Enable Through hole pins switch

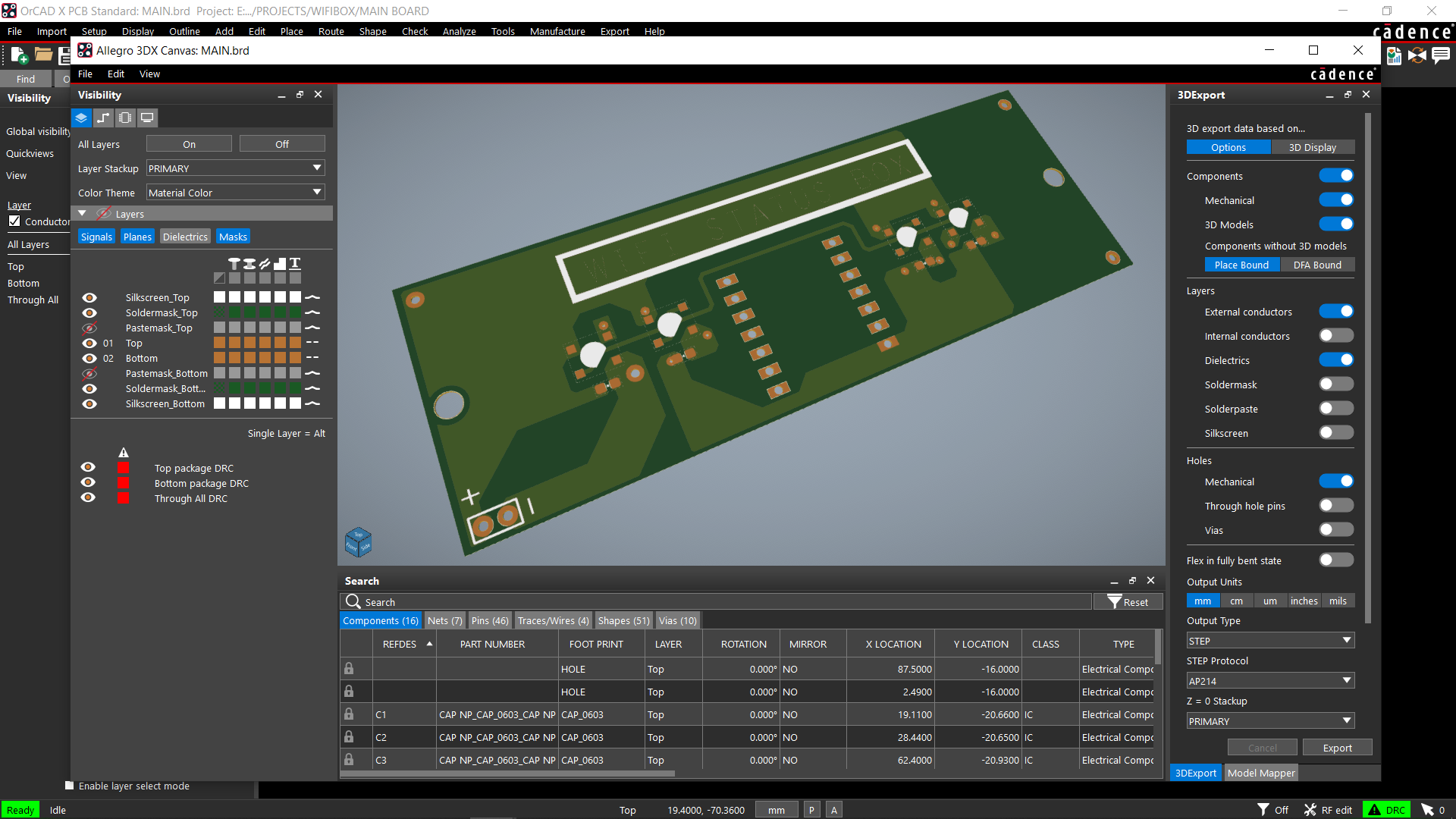pos(1336,506)
